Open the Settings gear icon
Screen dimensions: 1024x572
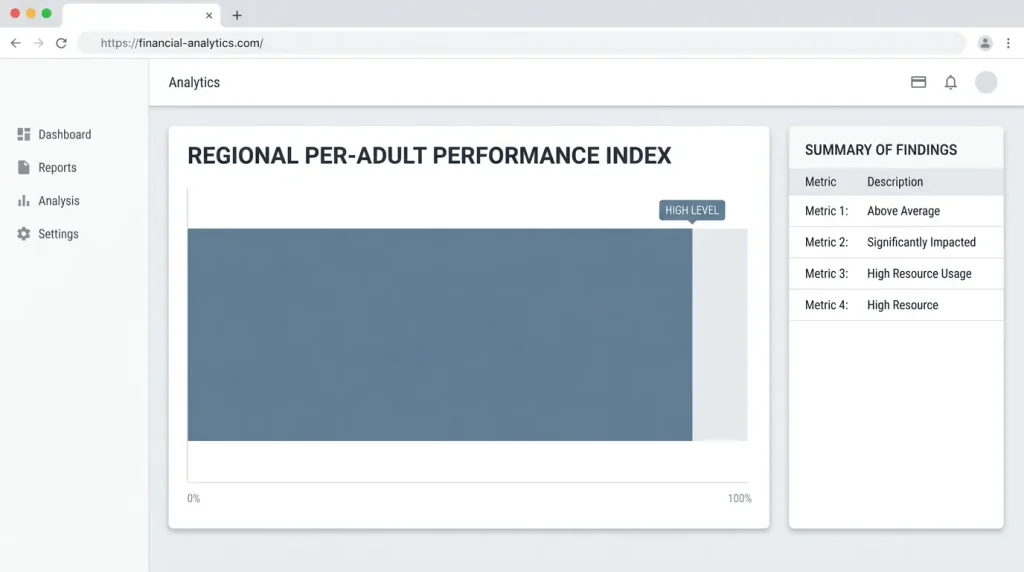pos(24,234)
